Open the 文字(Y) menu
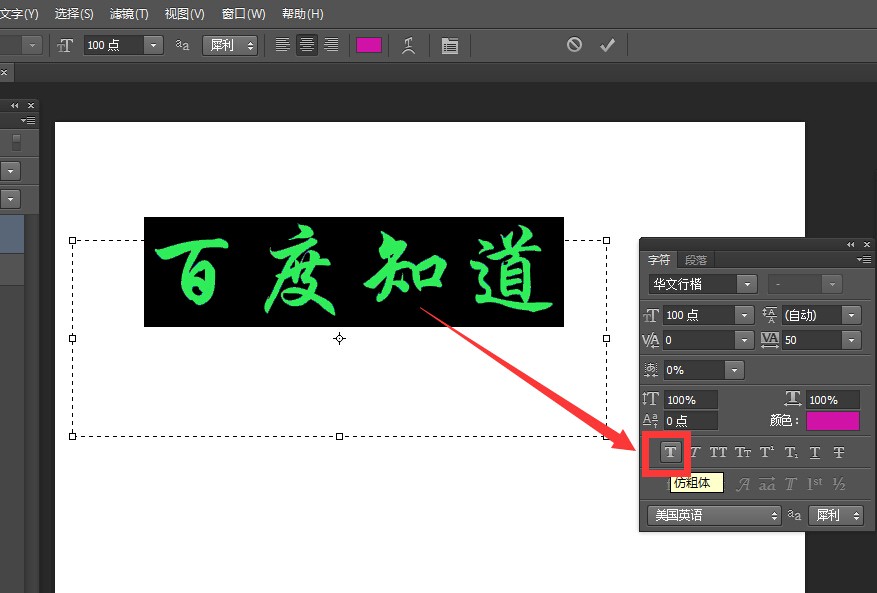Image resolution: width=877 pixels, height=593 pixels. 18,13
